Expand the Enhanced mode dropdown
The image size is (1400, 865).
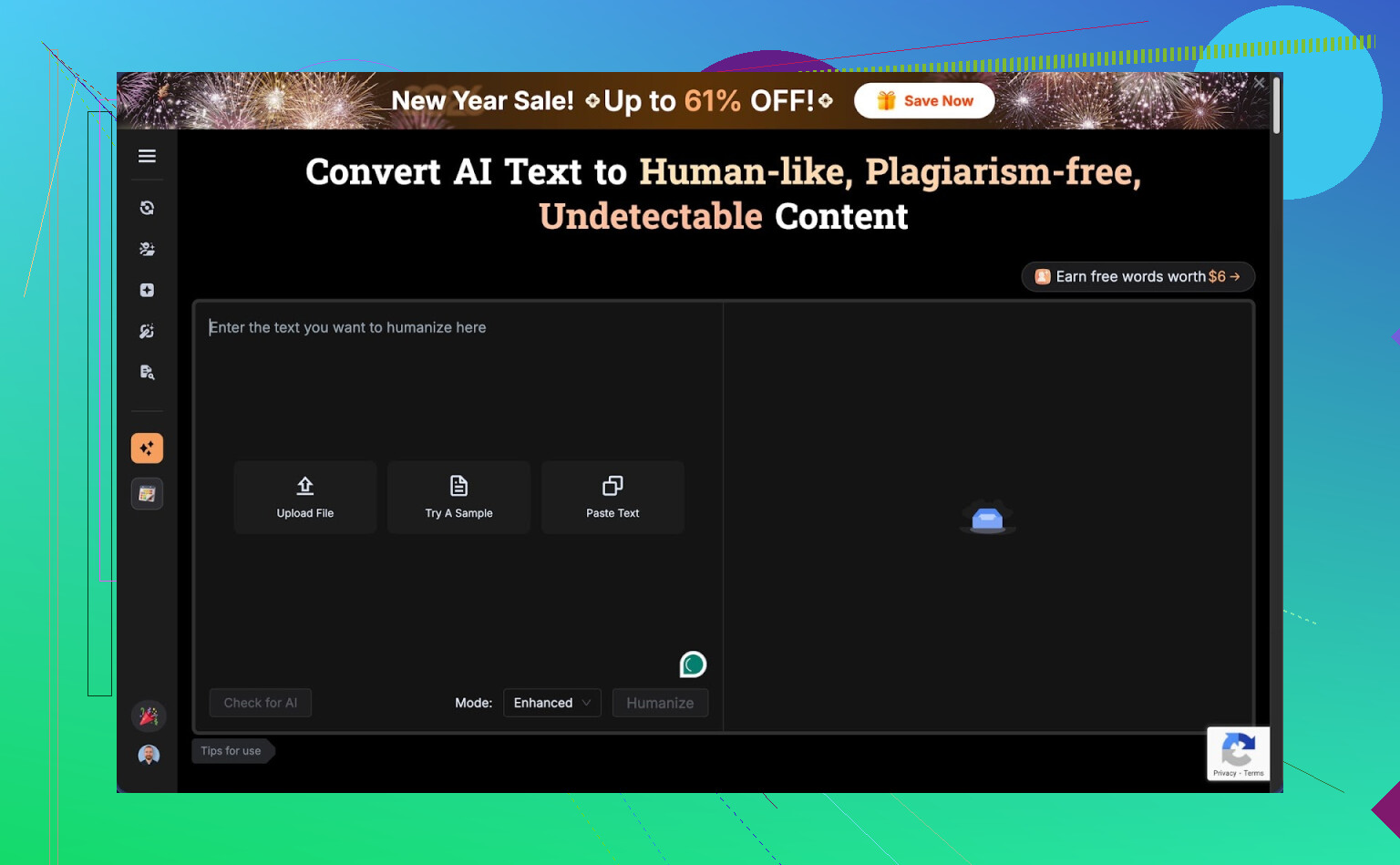click(551, 703)
